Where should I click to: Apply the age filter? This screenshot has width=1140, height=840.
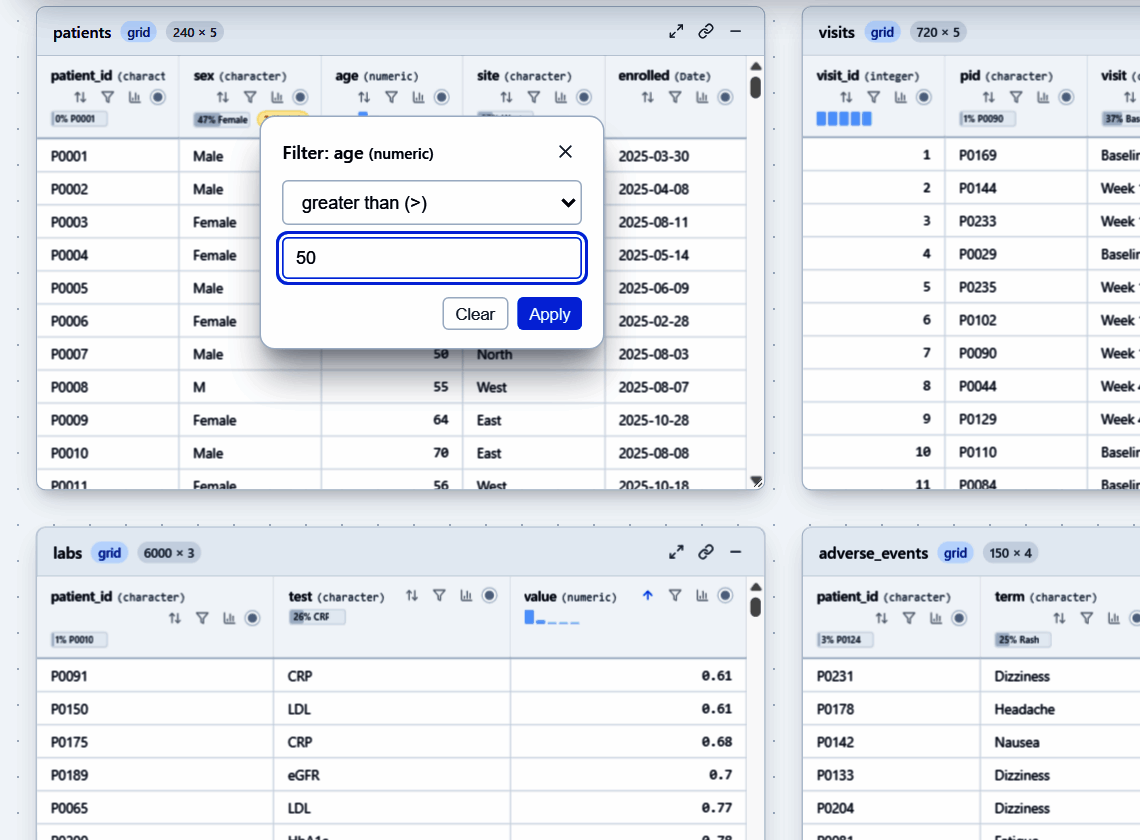coord(550,313)
